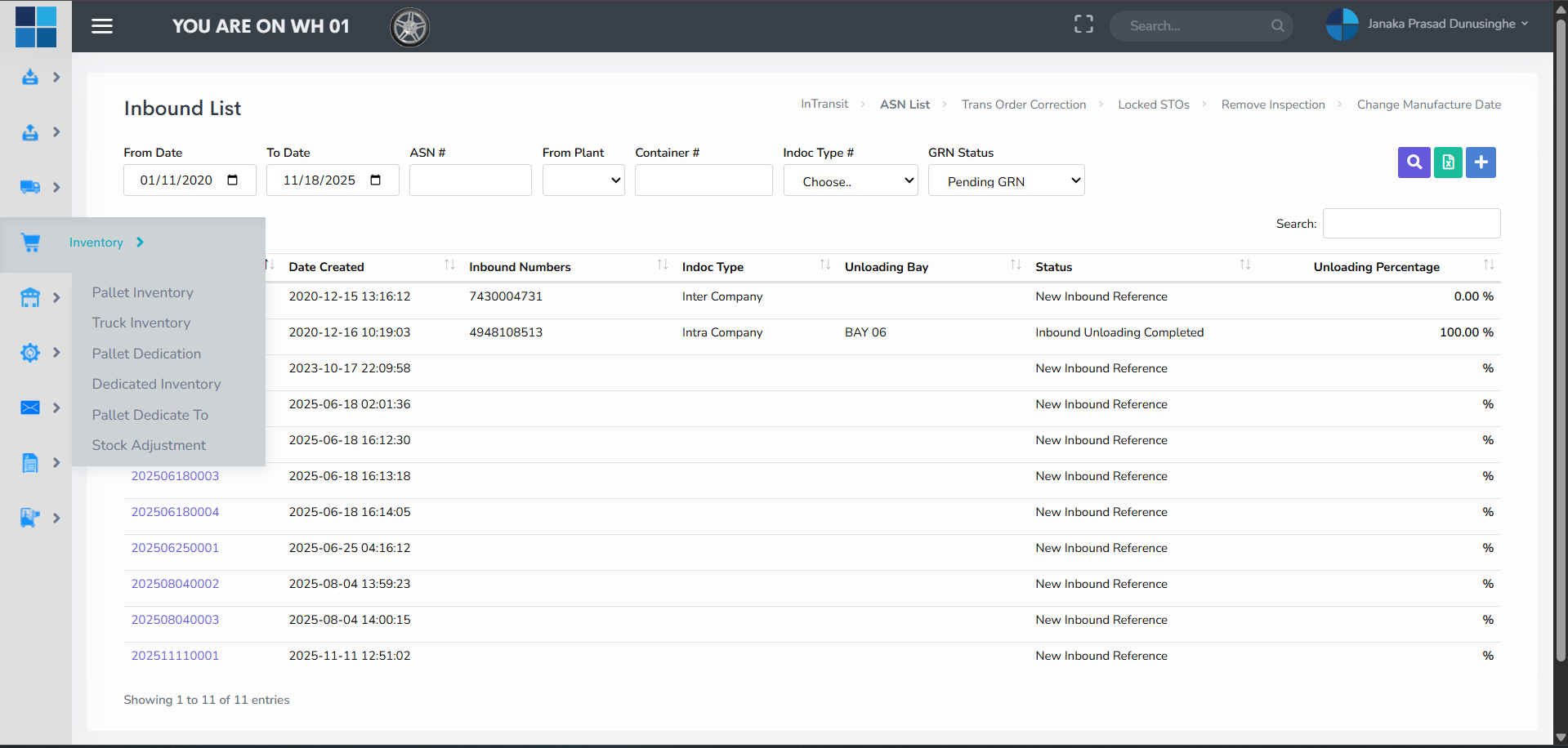Click the blue plus add button
Image resolution: width=1568 pixels, height=748 pixels.
pyautogui.click(x=1481, y=163)
